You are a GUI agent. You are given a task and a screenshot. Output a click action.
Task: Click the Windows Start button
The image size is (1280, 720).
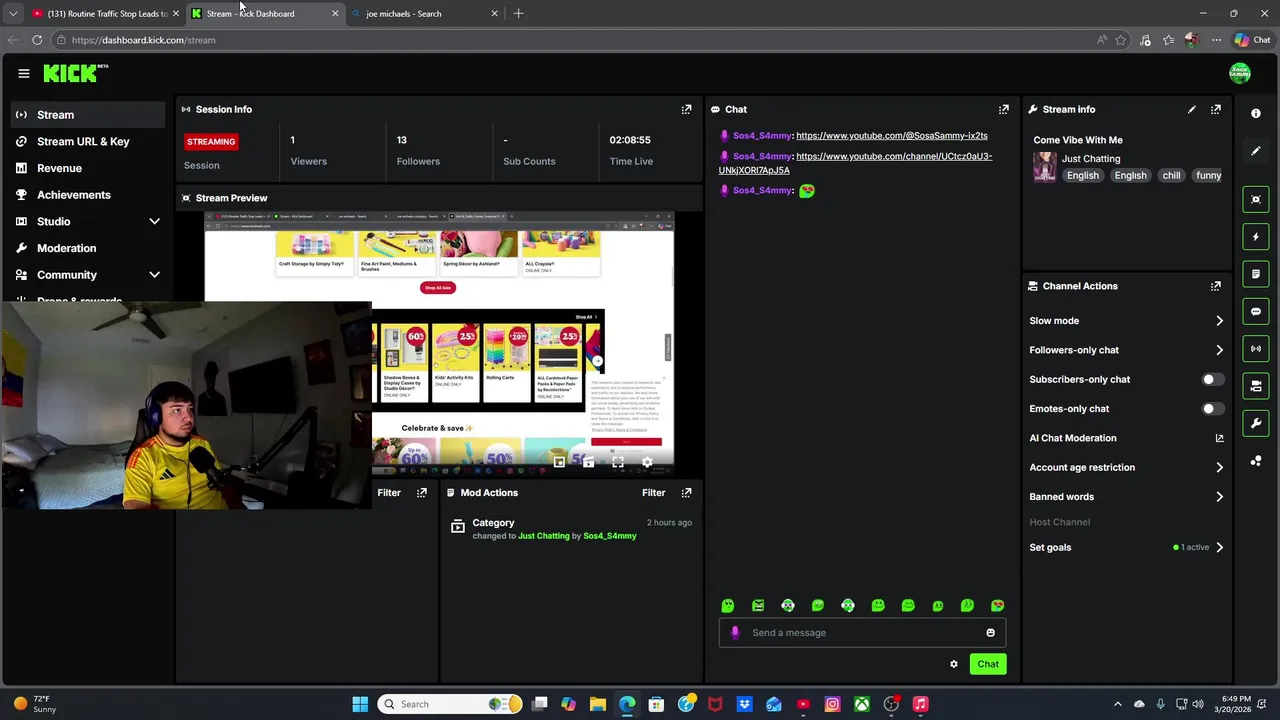coord(360,704)
